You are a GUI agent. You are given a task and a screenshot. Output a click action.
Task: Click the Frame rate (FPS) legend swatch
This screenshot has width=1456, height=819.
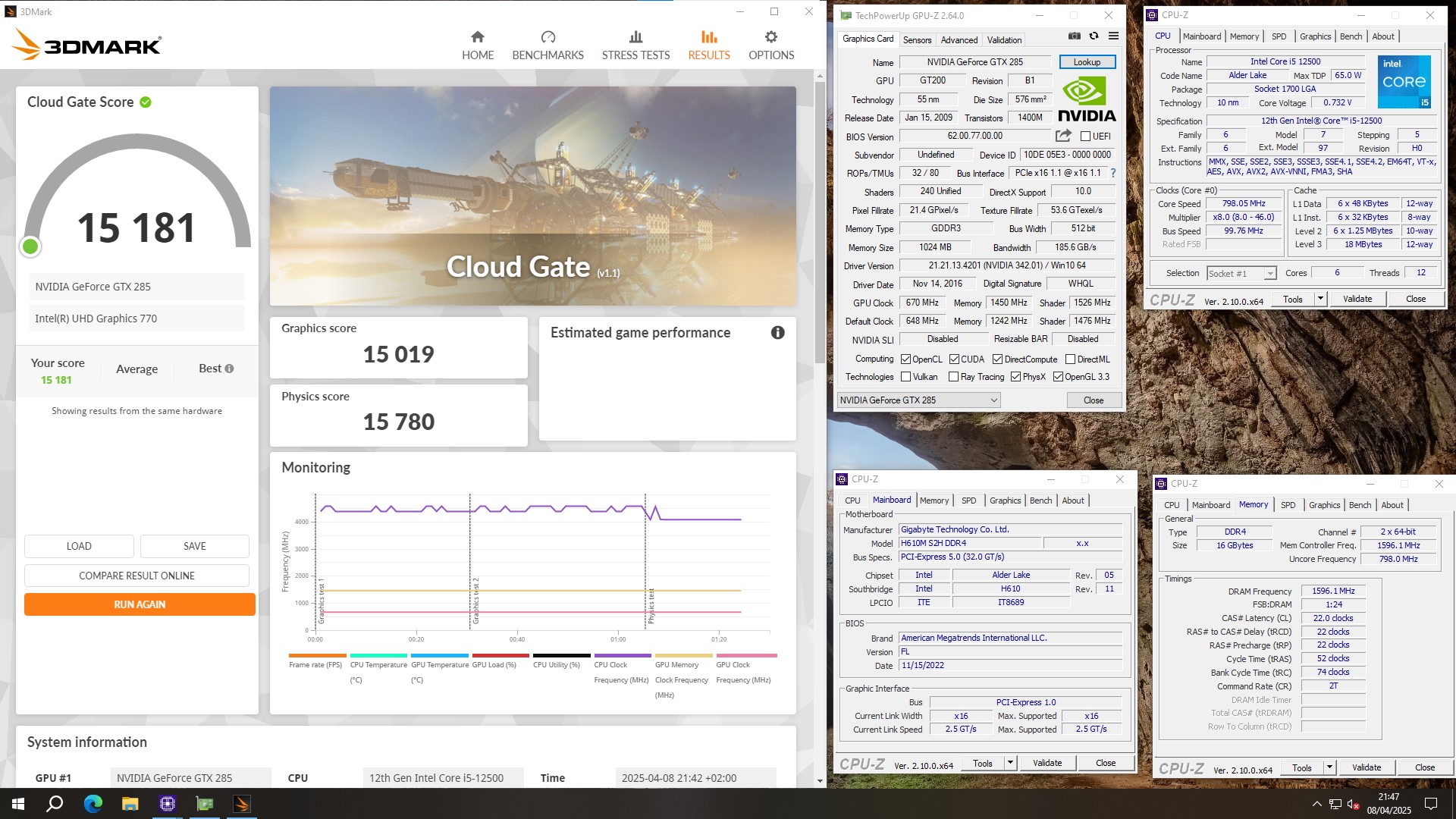pyautogui.click(x=317, y=655)
